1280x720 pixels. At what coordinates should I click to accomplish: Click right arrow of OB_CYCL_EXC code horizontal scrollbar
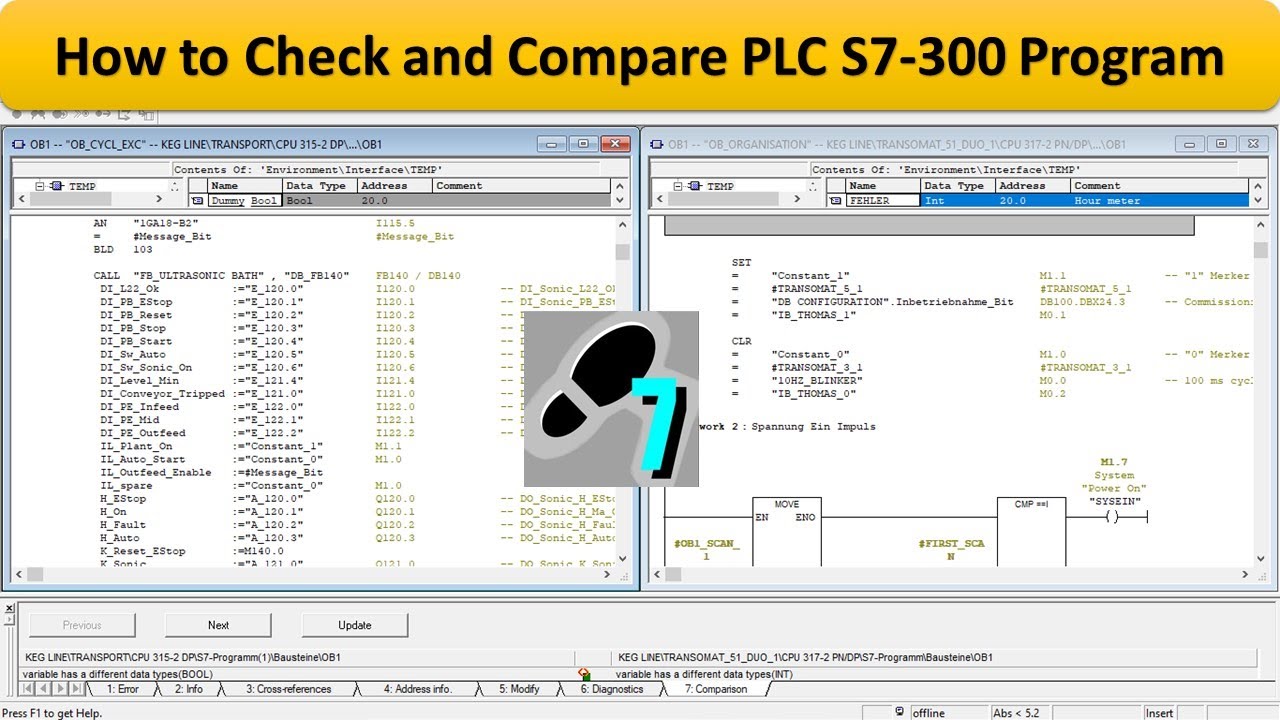[606, 575]
